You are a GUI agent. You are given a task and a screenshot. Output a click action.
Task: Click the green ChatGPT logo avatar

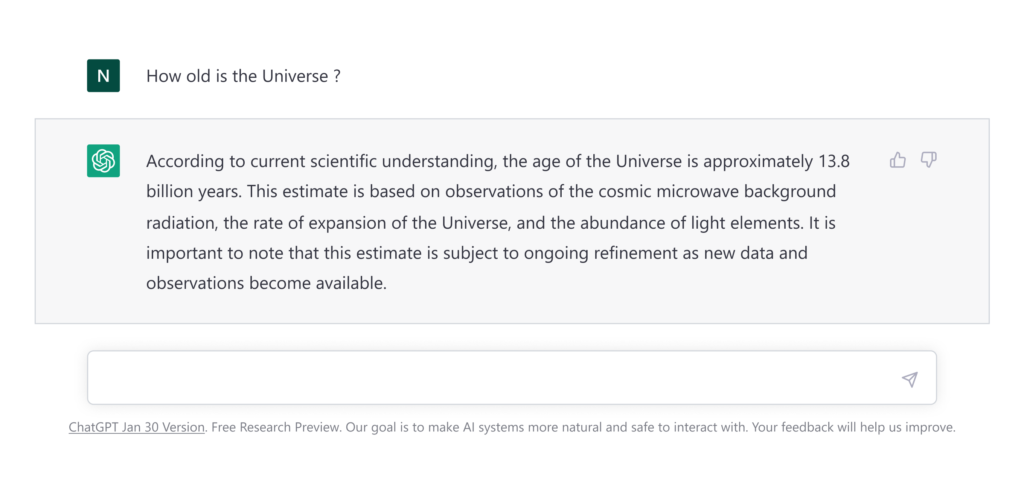[103, 161]
